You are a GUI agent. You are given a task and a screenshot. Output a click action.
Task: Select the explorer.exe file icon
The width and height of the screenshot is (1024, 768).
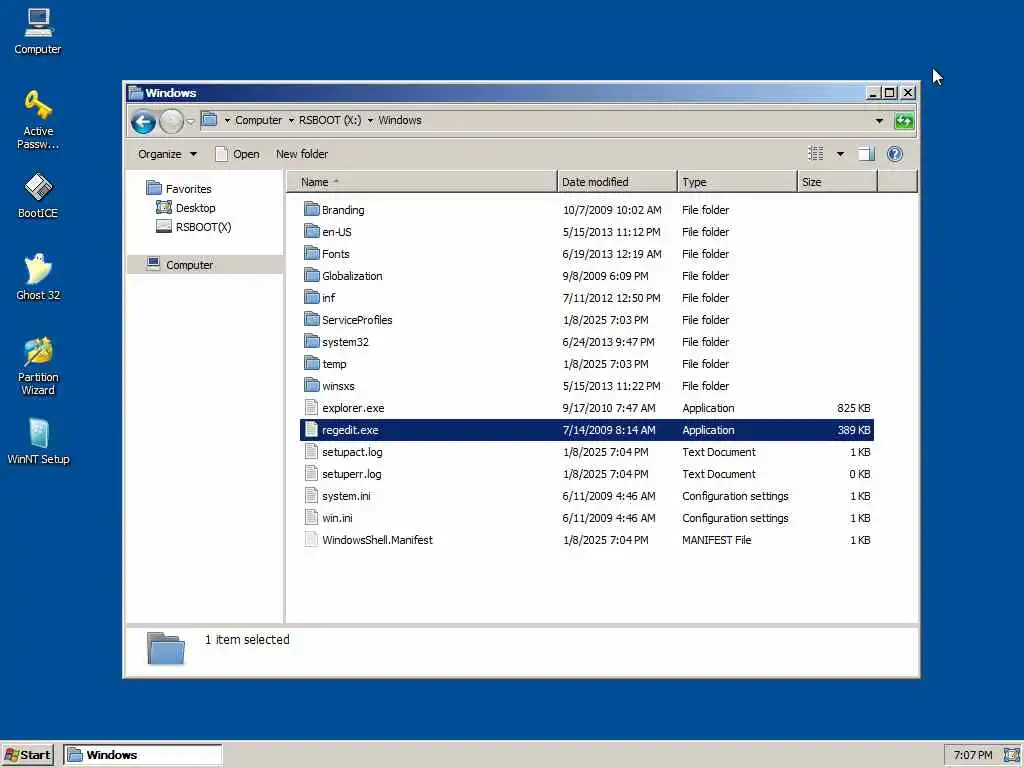pyautogui.click(x=312, y=408)
